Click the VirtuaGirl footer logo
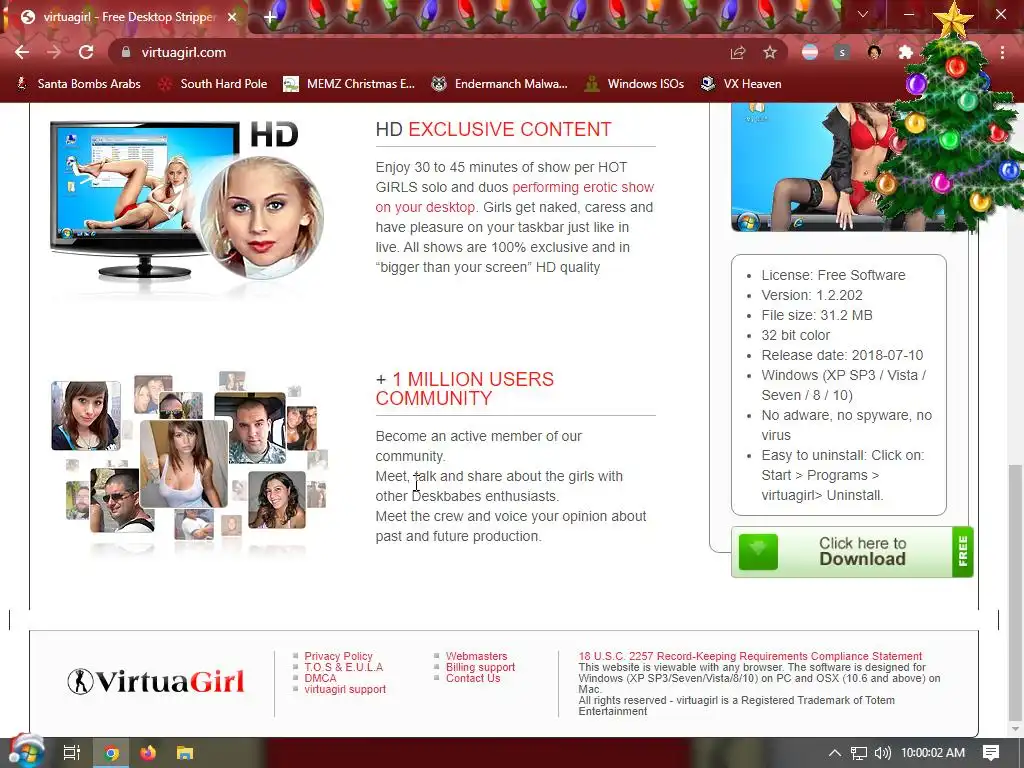Screen dimensions: 1024x768 pos(156,681)
